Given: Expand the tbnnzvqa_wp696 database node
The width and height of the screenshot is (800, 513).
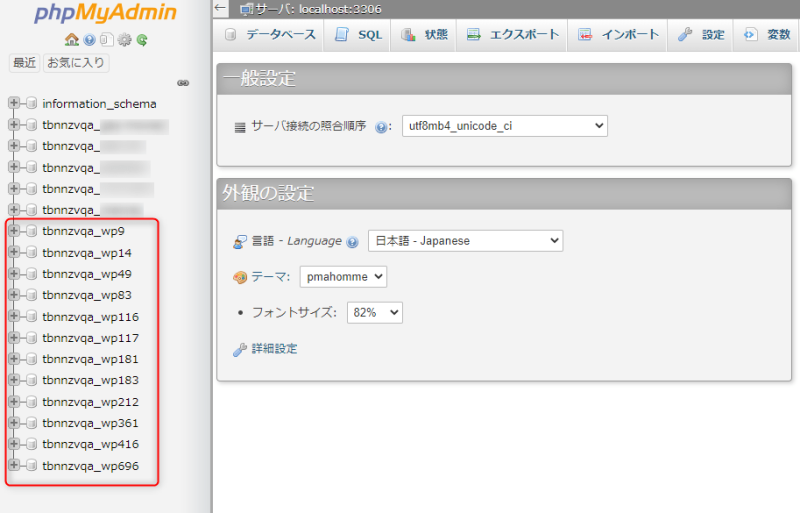Looking at the screenshot, I should click(14, 465).
